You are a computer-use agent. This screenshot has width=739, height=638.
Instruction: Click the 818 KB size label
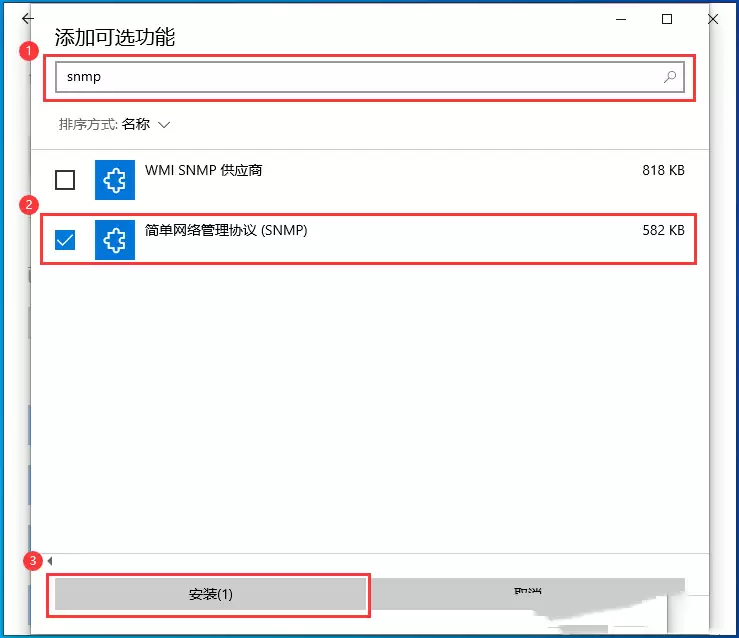point(663,170)
